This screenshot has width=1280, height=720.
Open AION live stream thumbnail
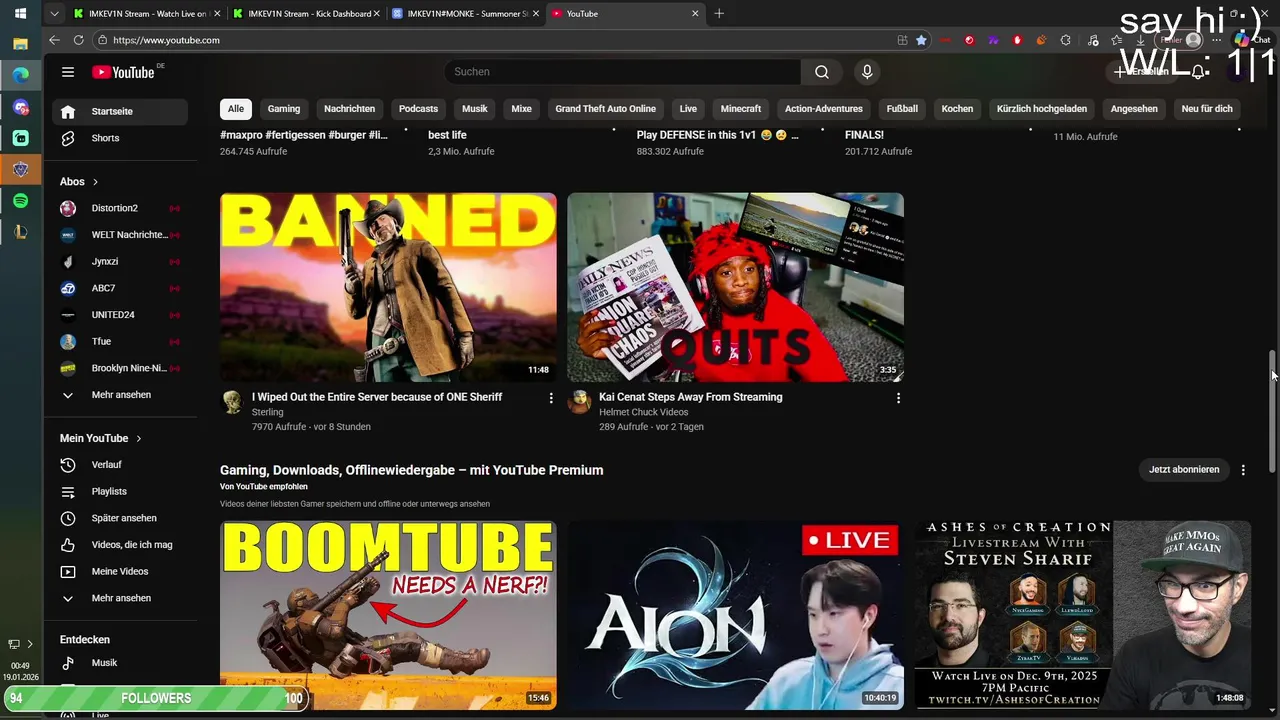(x=735, y=615)
